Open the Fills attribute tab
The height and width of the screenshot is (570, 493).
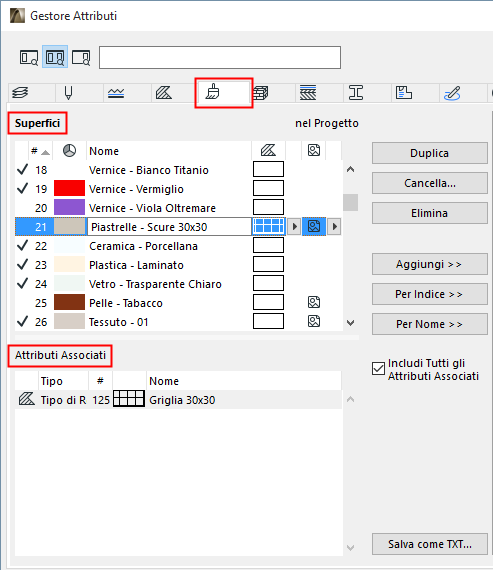(164, 92)
